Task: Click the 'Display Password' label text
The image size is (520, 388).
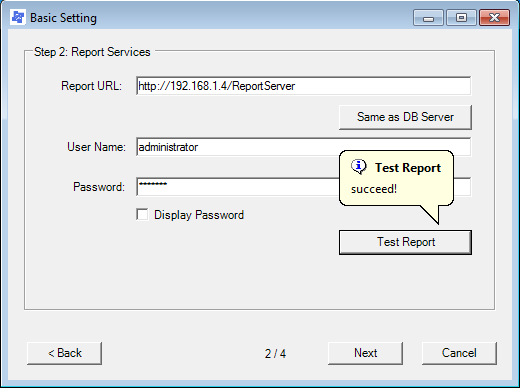Action: (x=199, y=215)
